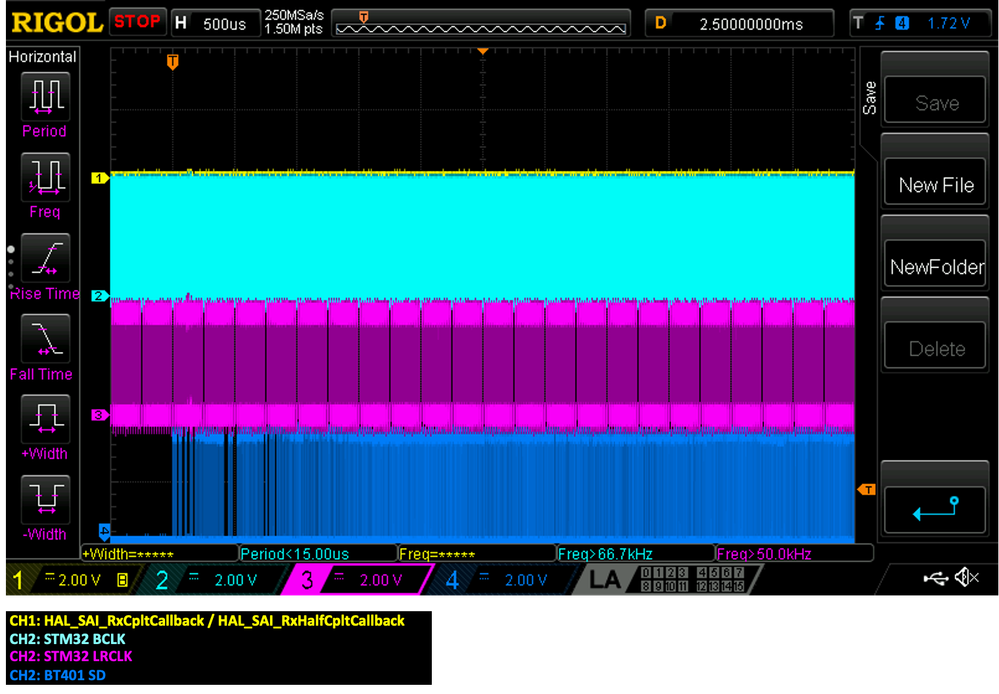Click the muted speaker icon
This screenshot has height=694, width=999.
click(x=966, y=576)
